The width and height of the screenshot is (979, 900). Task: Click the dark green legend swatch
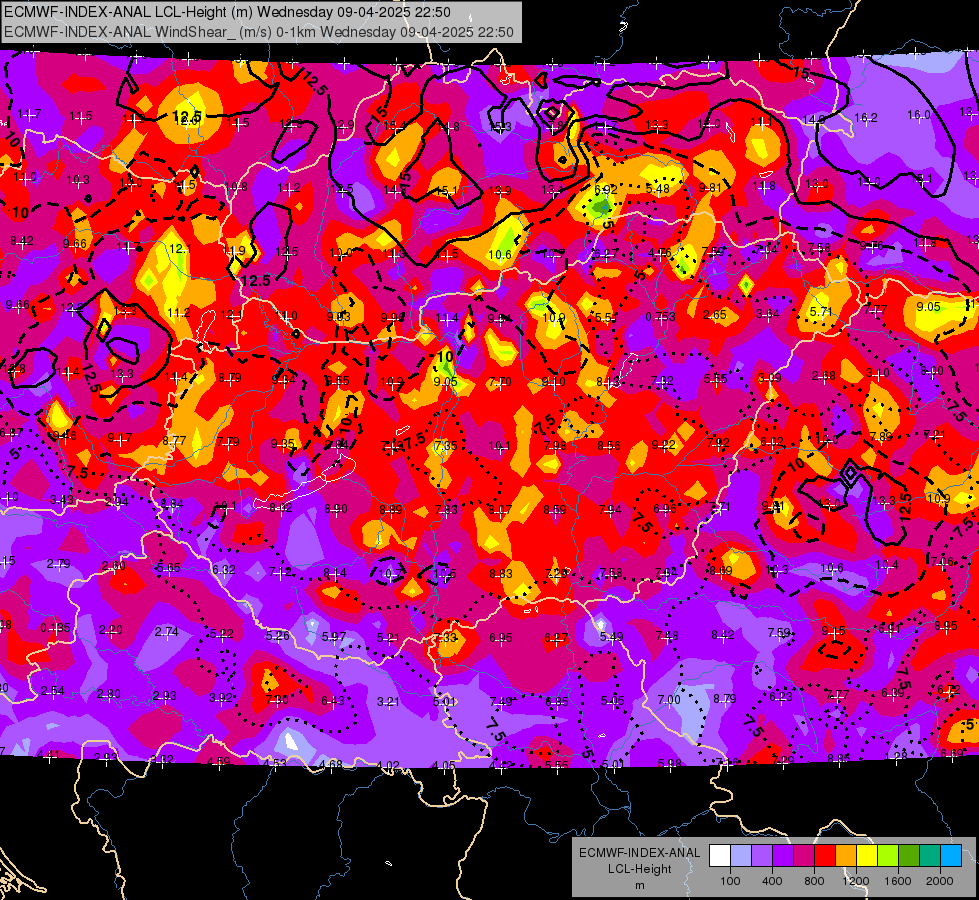tap(908, 855)
